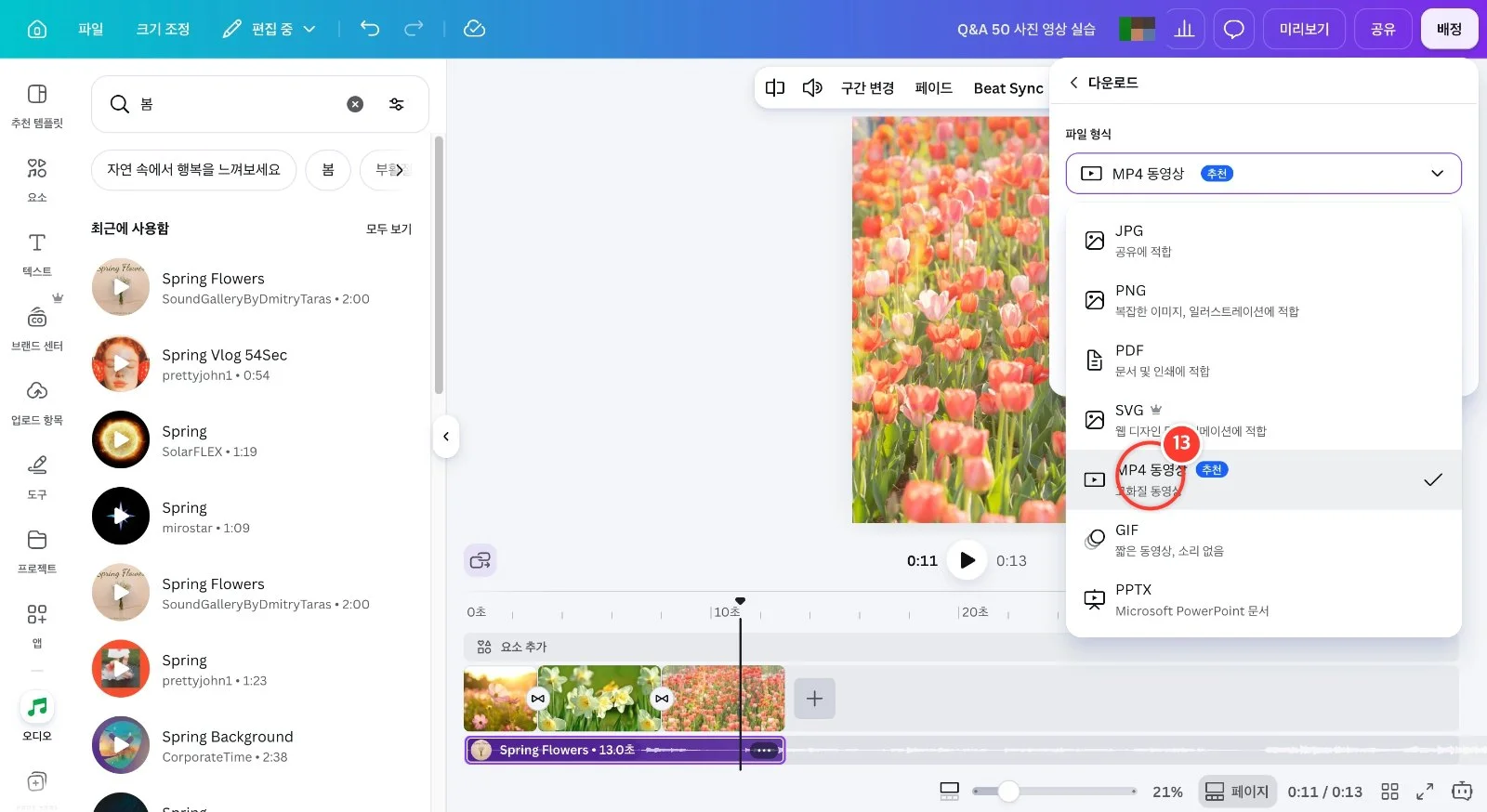Play the video preview

[967, 560]
